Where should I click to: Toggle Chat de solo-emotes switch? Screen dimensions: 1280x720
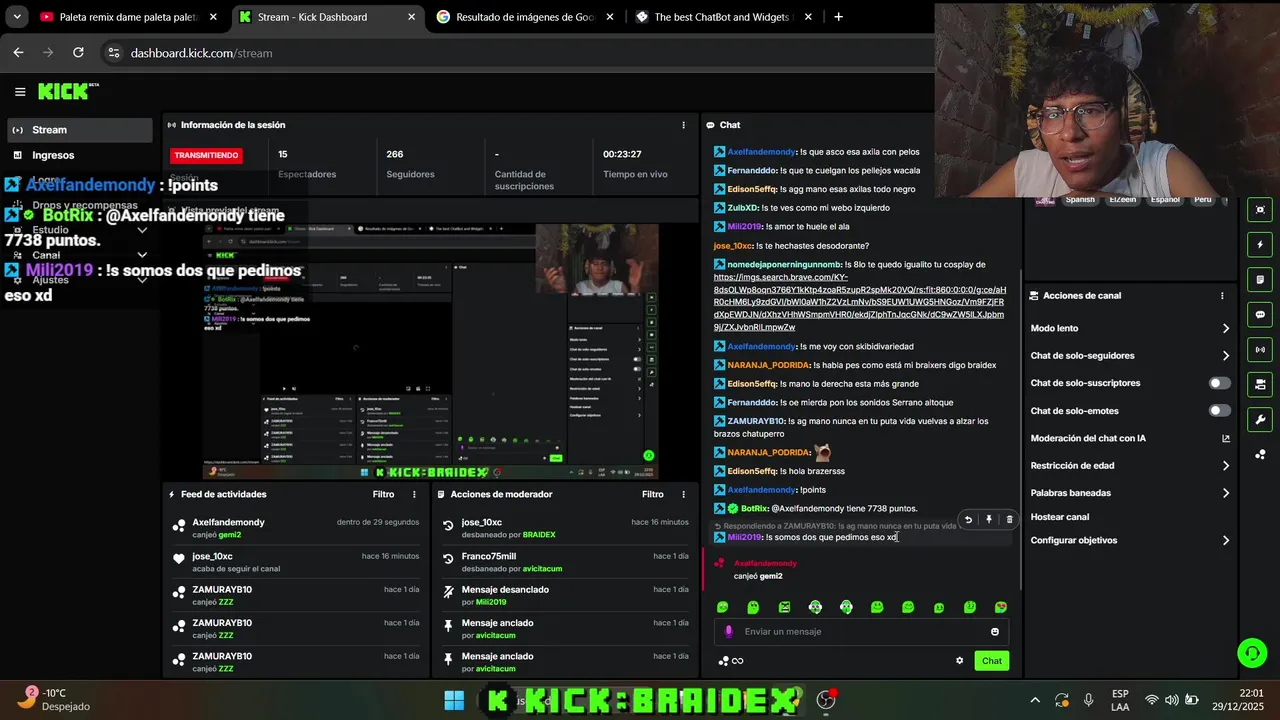(1220, 411)
